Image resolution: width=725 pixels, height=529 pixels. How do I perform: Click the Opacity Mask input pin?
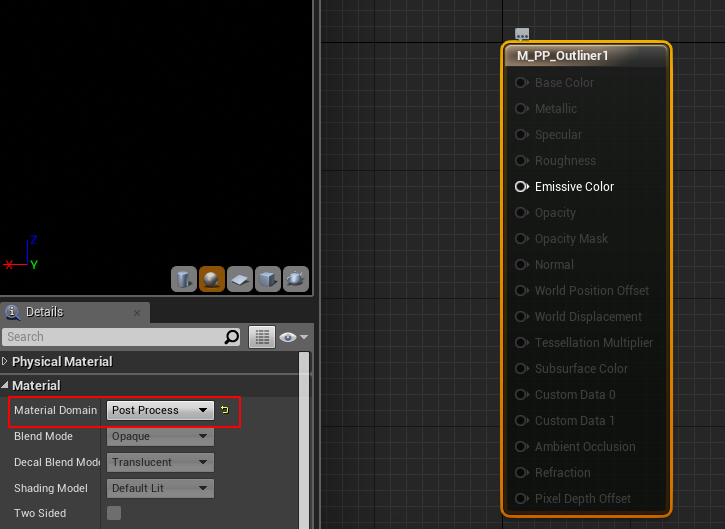[x=522, y=238]
